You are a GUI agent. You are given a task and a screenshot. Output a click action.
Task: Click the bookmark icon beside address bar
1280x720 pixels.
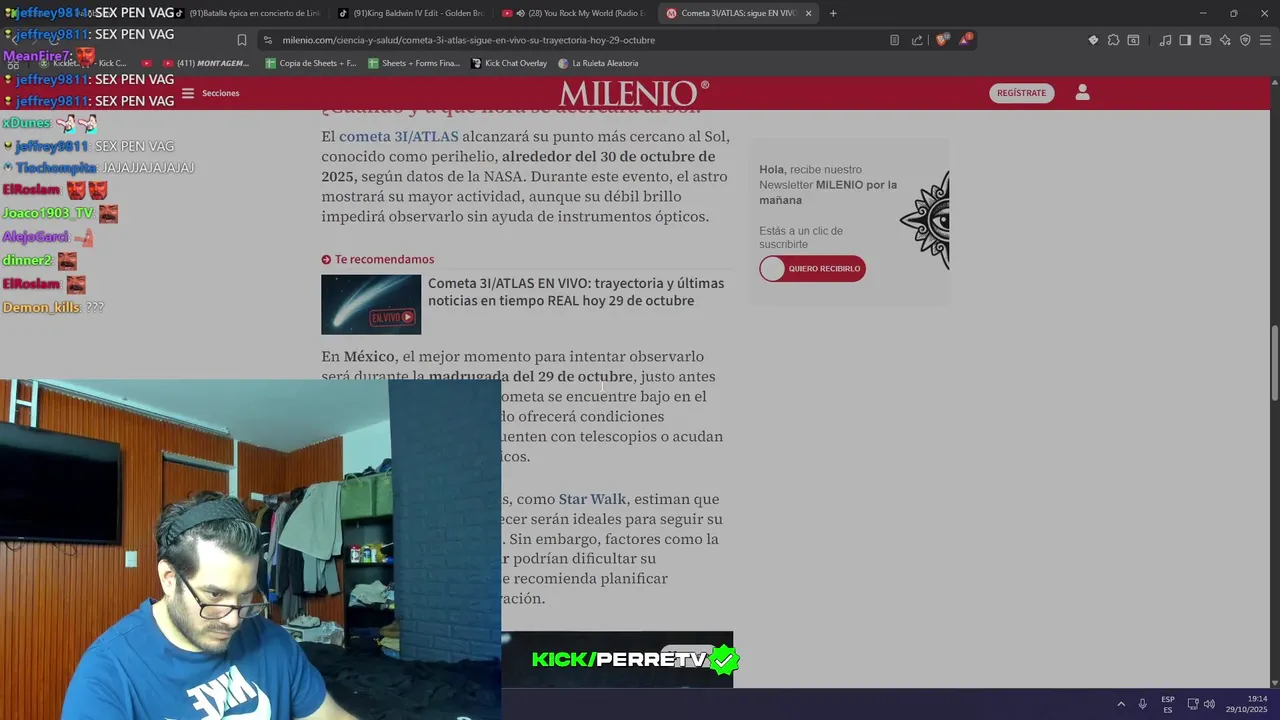pos(242,40)
